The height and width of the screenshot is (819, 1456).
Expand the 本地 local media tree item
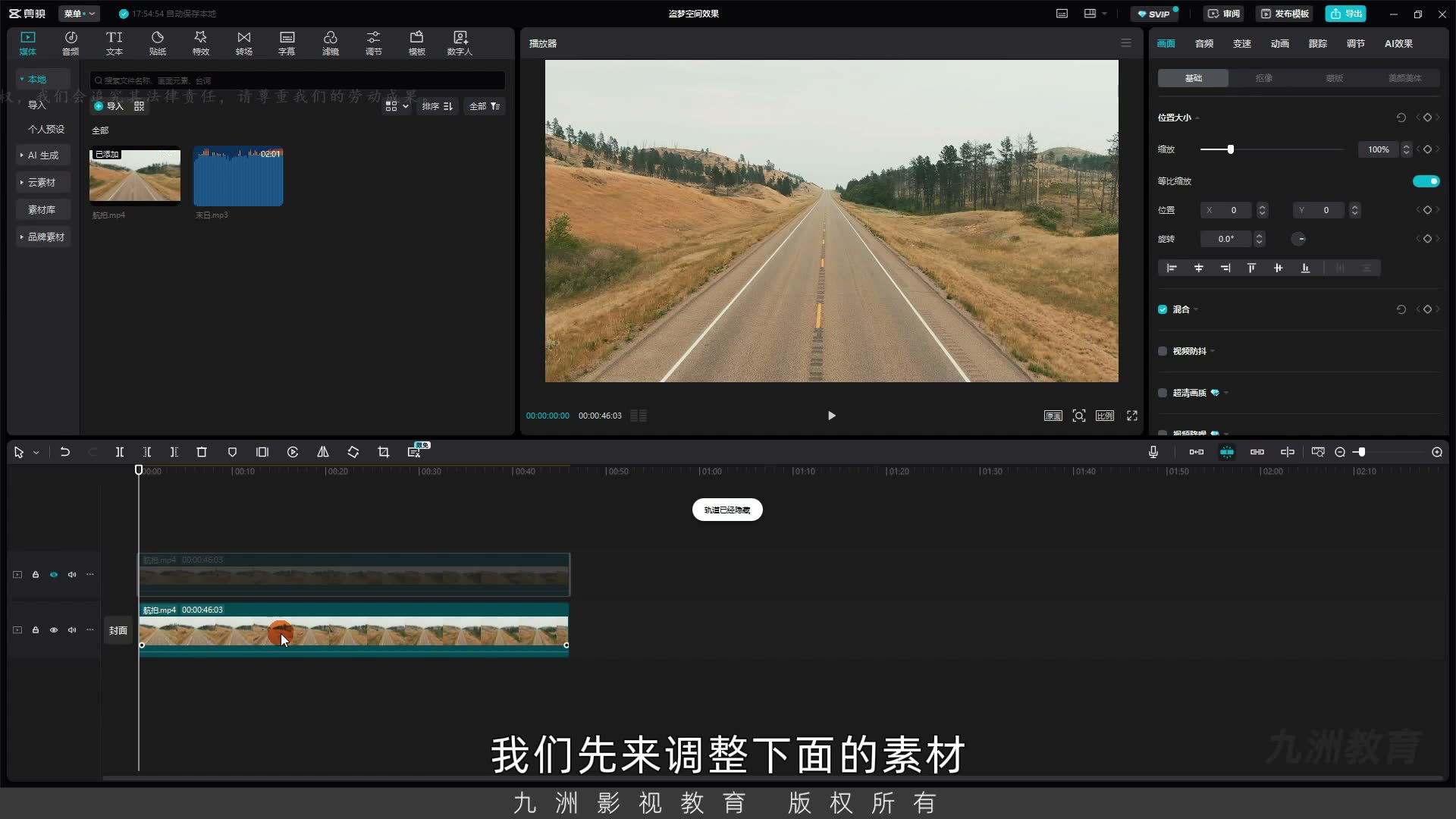point(43,79)
